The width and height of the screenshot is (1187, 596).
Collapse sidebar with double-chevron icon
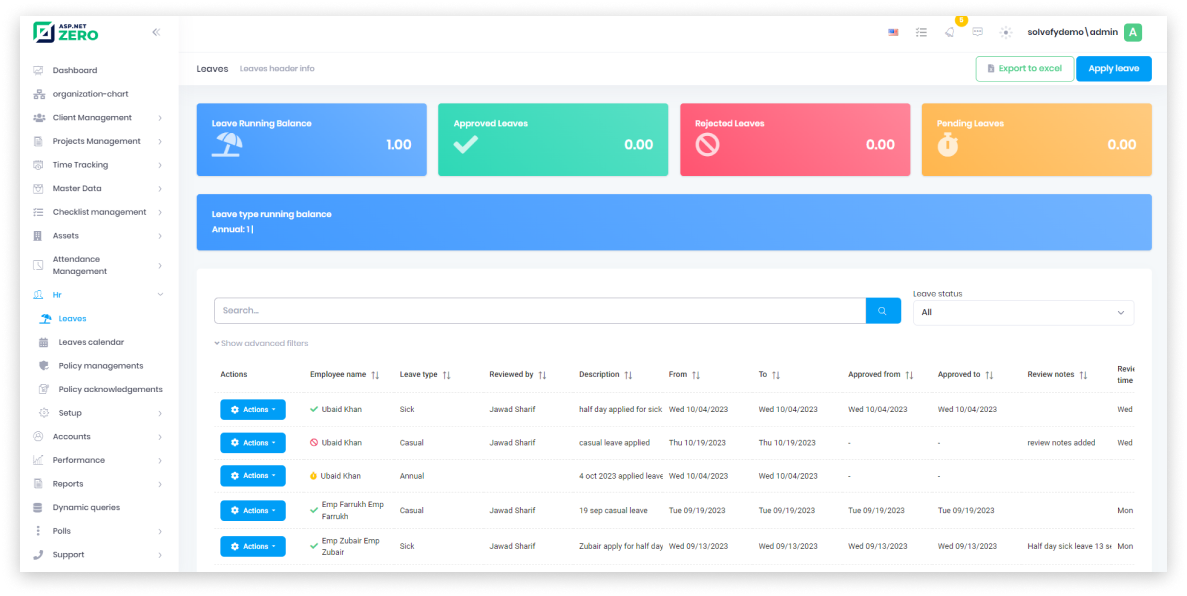point(156,32)
